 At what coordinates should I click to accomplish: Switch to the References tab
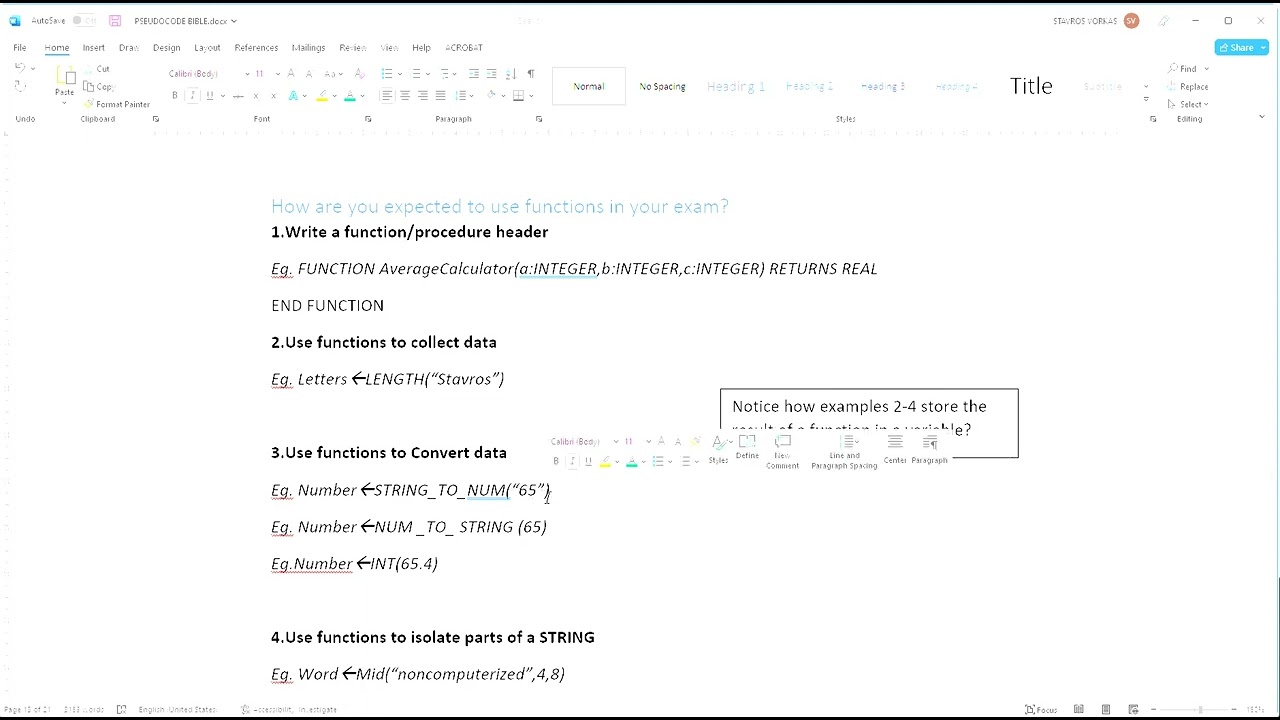[x=256, y=48]
